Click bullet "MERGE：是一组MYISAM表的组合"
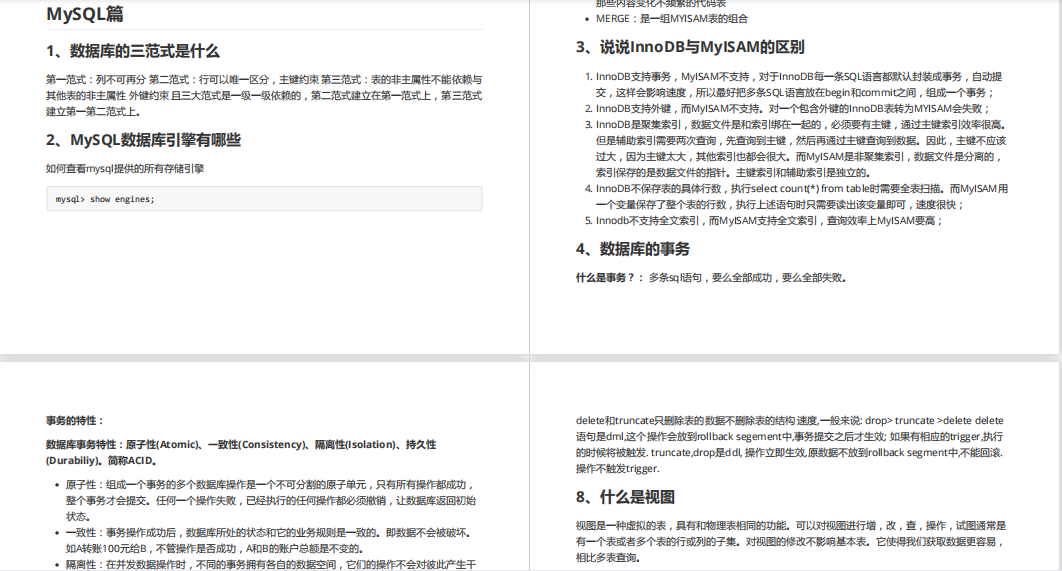This screenshot has height=571, width=1062. tap(671, 19)
